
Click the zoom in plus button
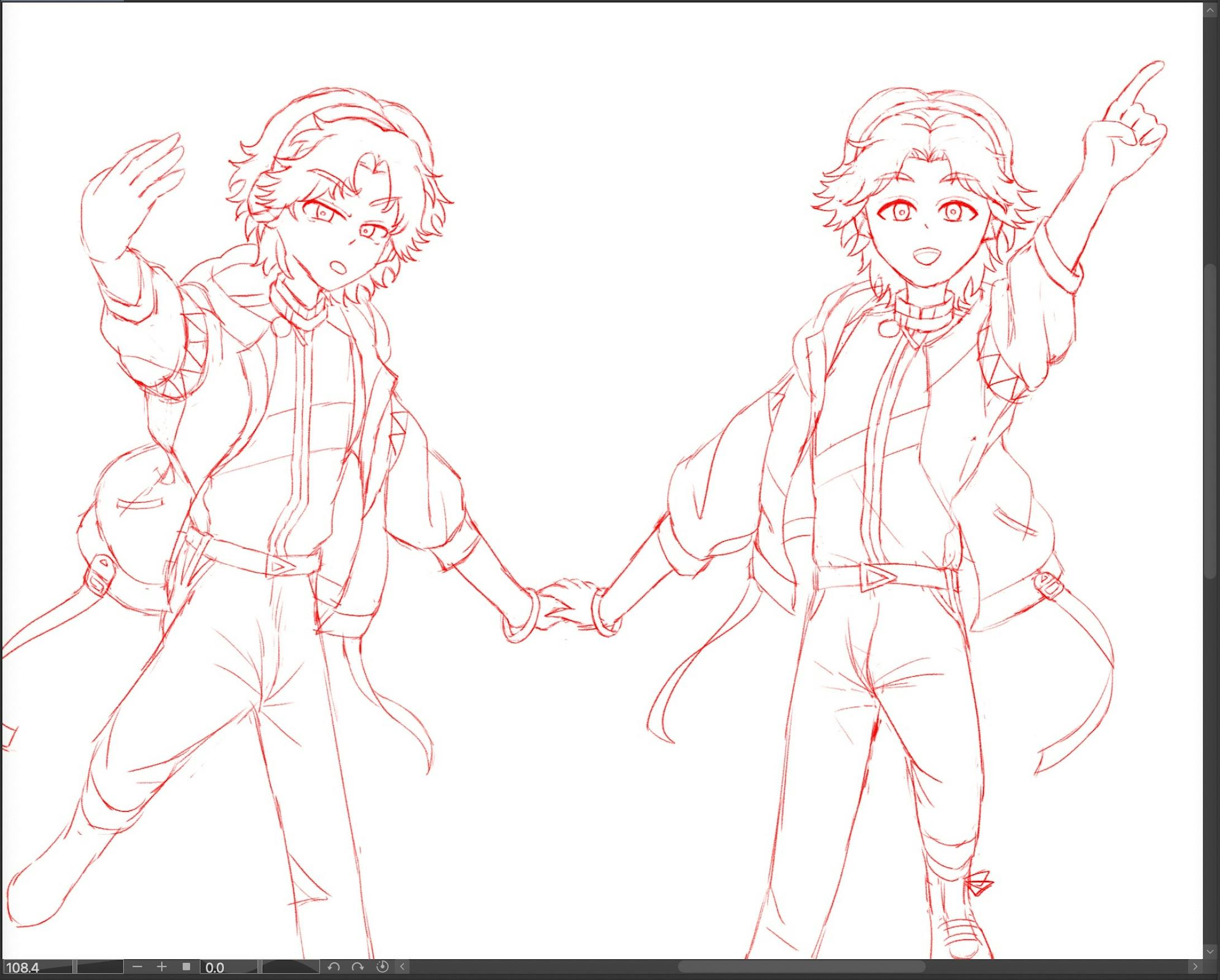click(161, 967)
